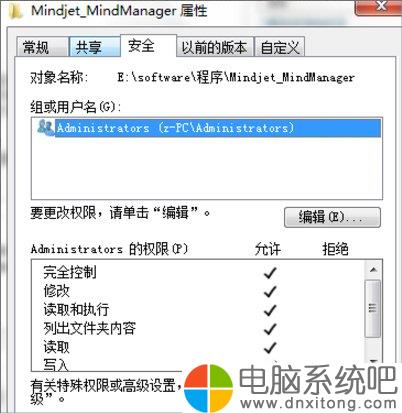Click the Administrators group users icon
This screenshot has width=402, height=413.
tap(45, 127)
